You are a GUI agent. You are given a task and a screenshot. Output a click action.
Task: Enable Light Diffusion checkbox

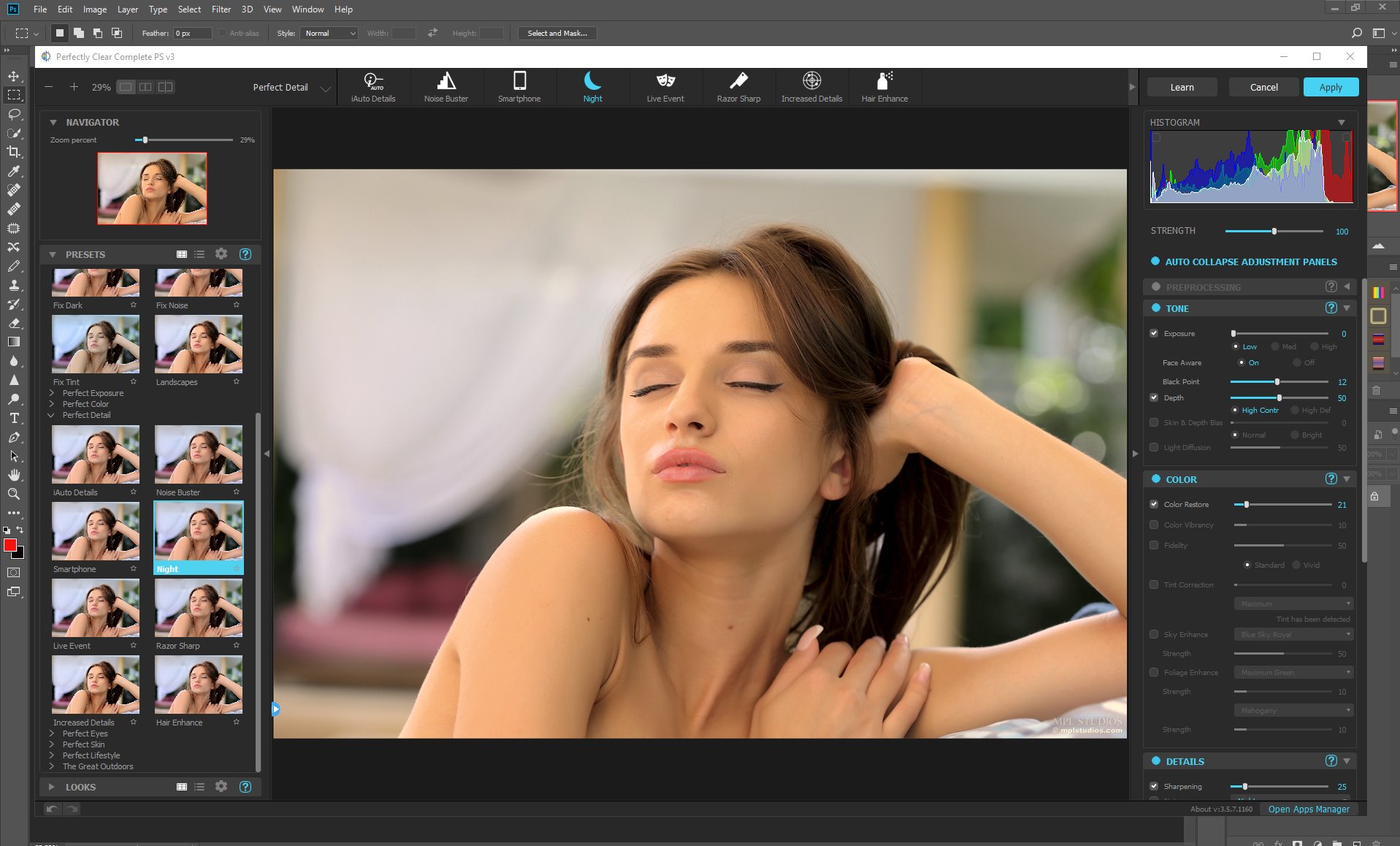pos(1154,447)
